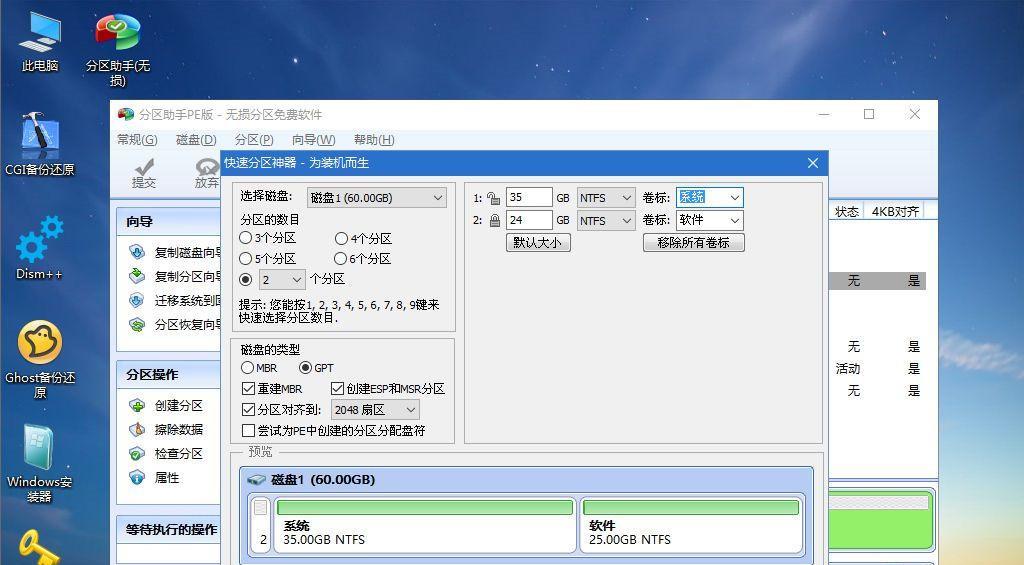This screenshot has width=1024, height=565.
Task: Open the golden key desktop icon
Action: [x=38, y=547]
